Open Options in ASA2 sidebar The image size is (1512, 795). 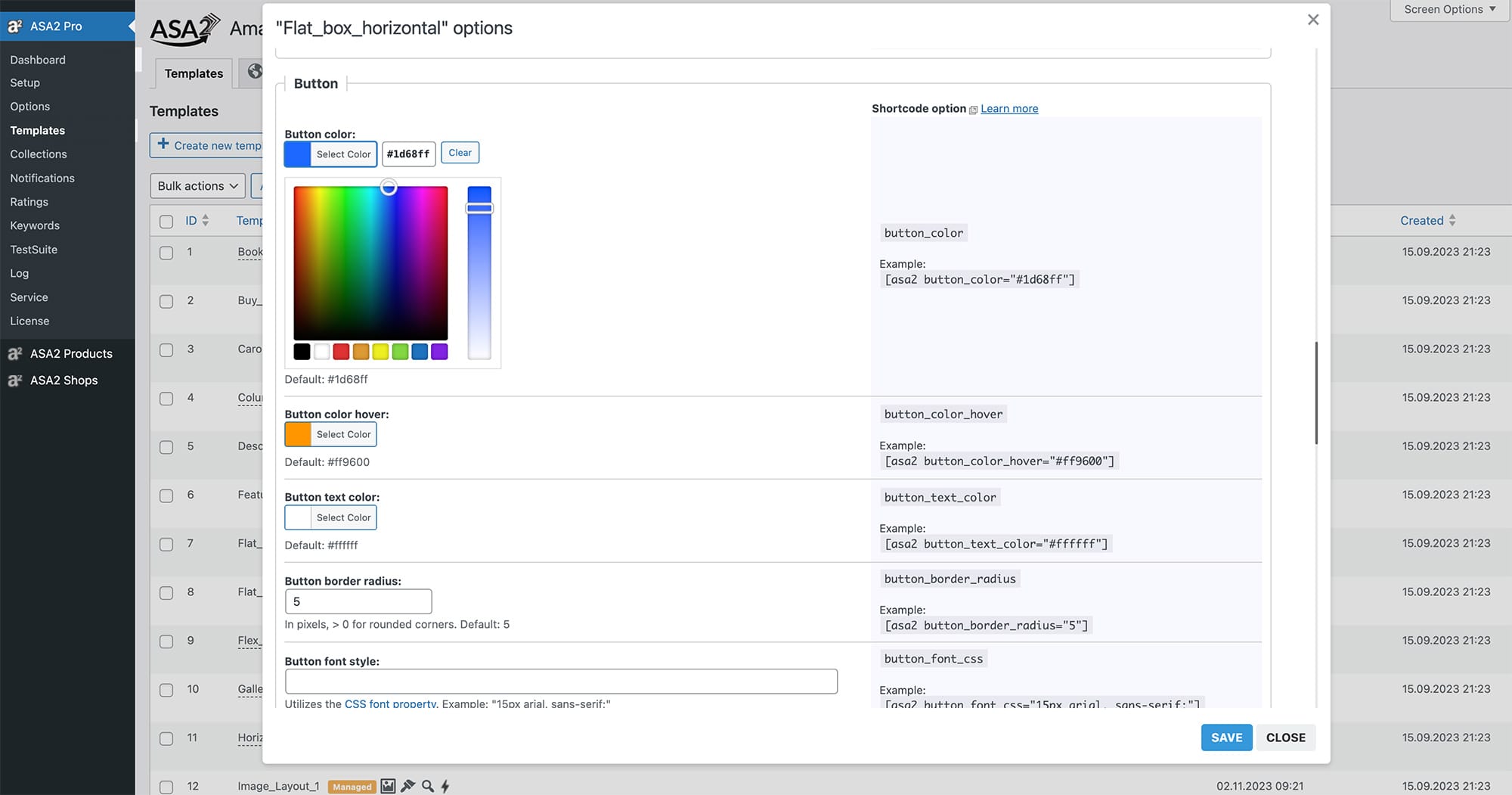30,107
